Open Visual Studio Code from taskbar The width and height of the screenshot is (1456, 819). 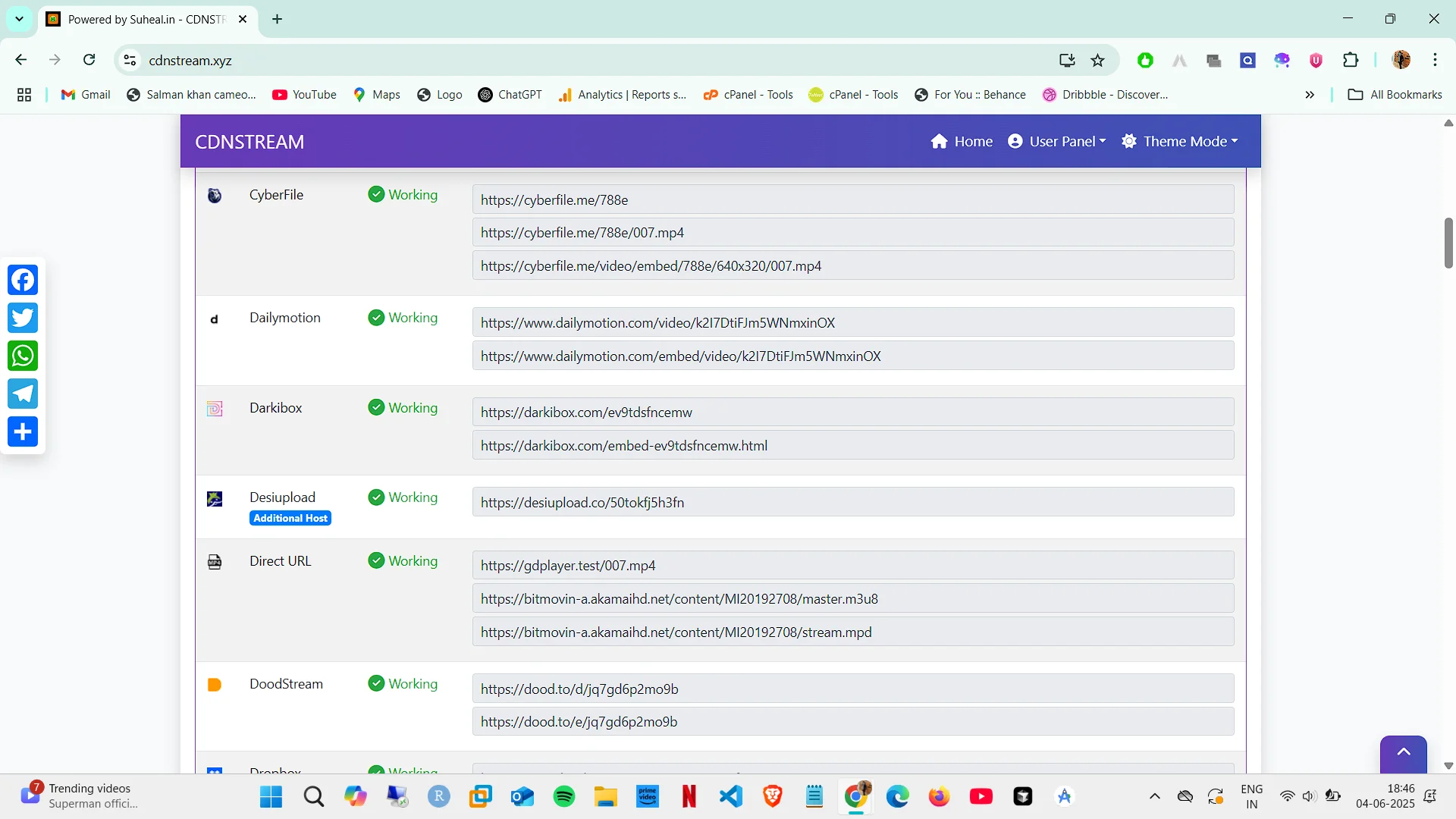coord(731,796)
